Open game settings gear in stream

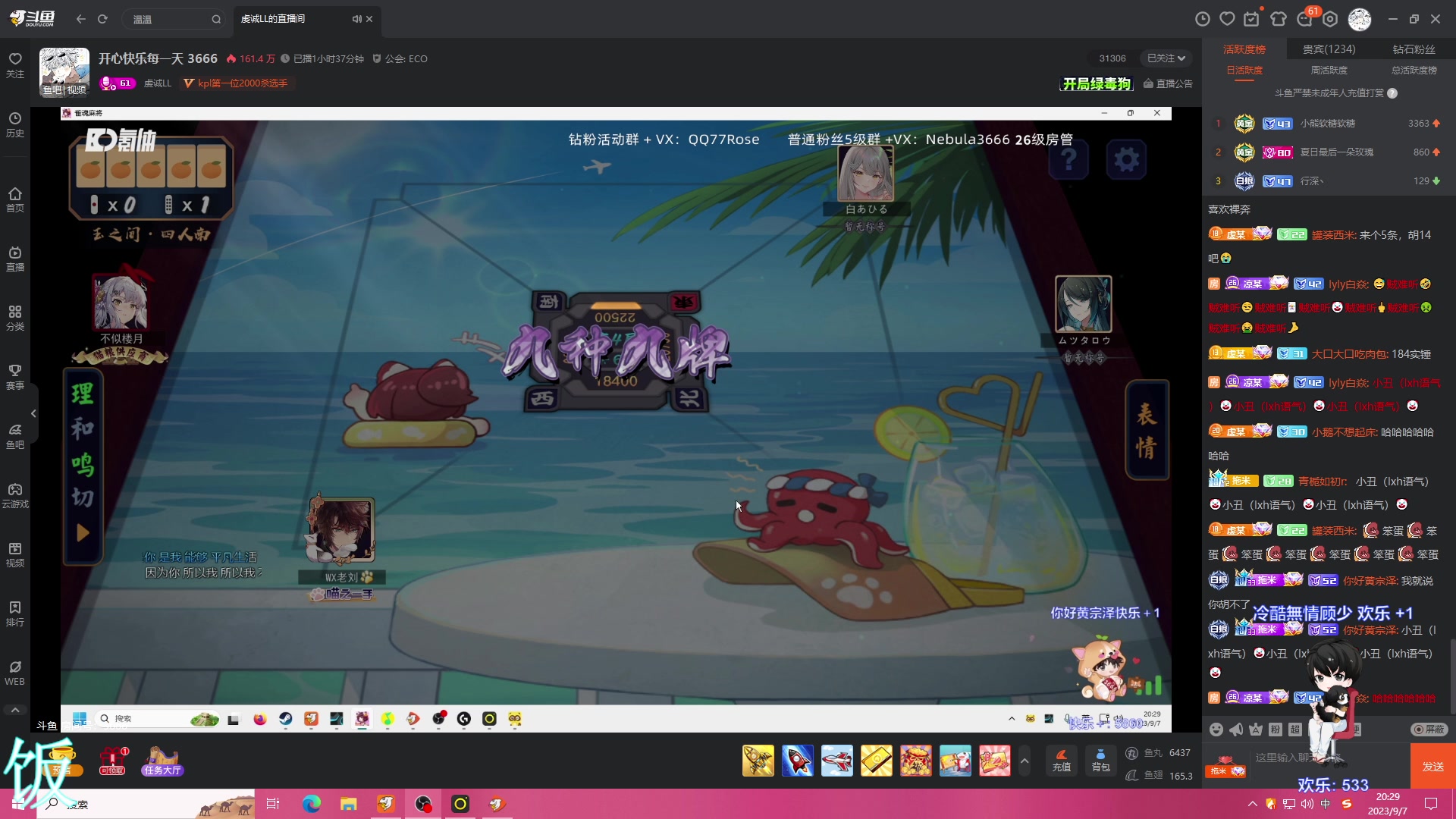[1126, 160]
